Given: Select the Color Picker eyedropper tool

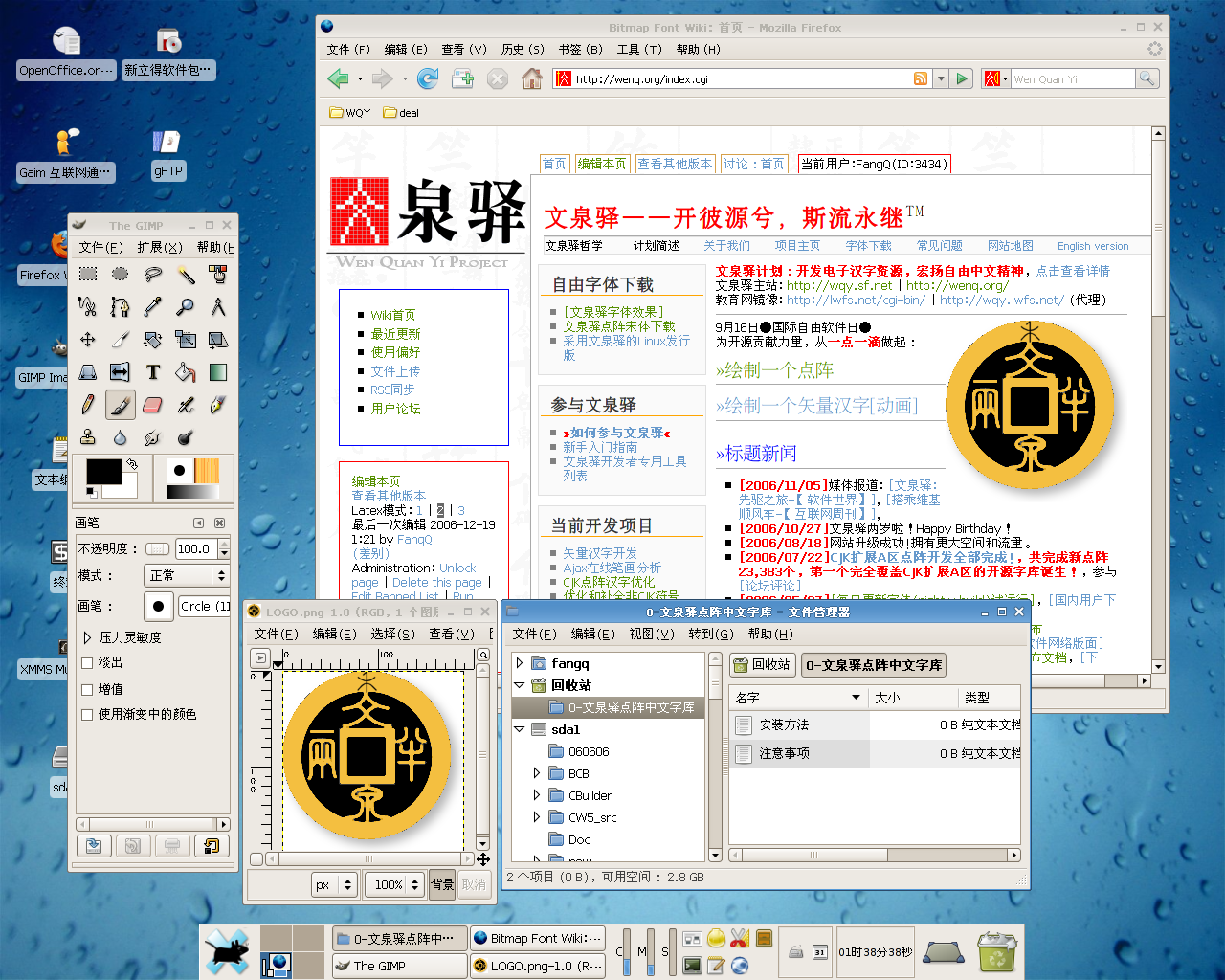Looking at the screenshot, I should pyautogui.click(x=153, y=307).
